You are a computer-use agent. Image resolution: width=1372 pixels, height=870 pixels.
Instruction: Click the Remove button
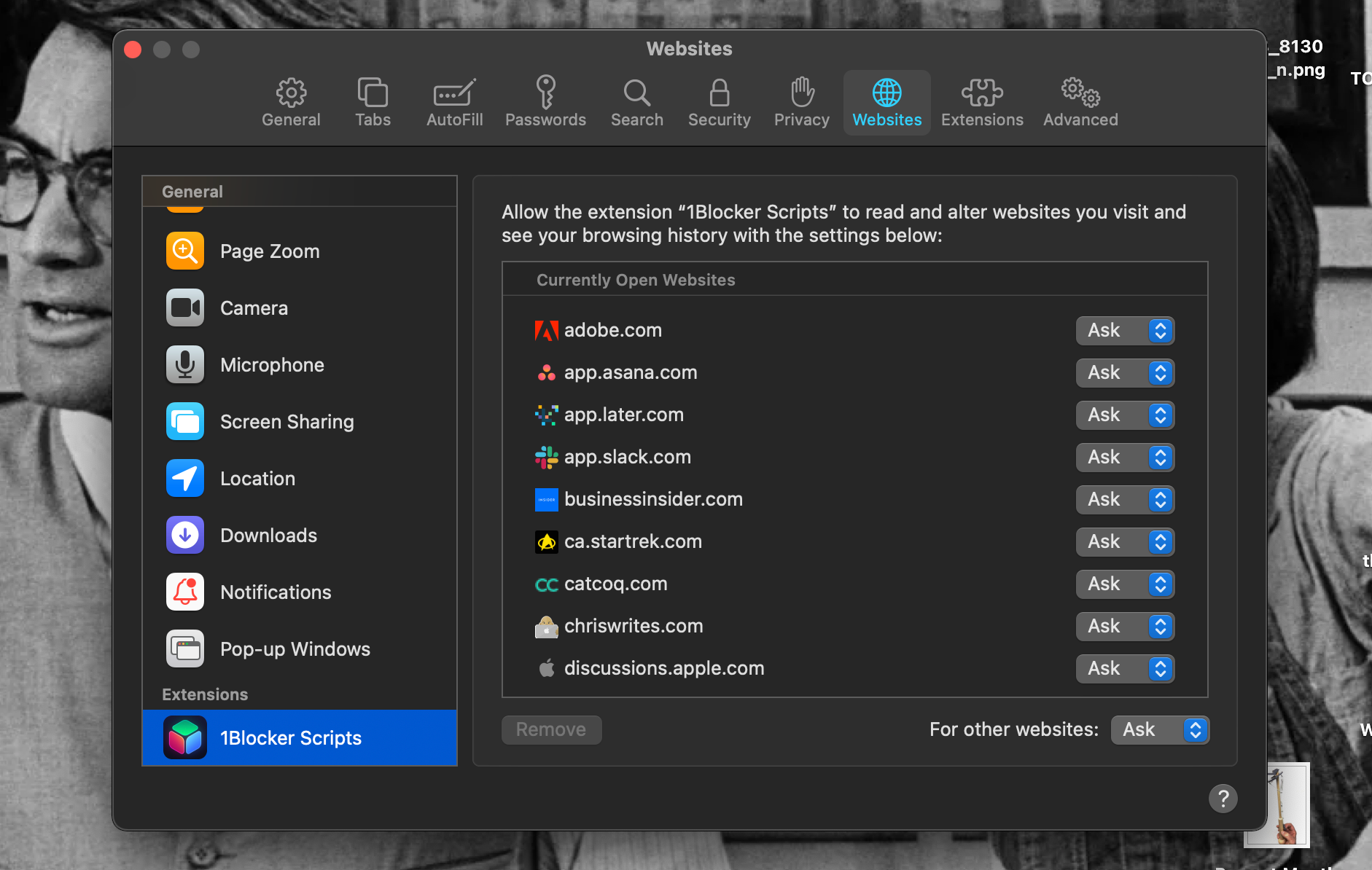[551, 730]
